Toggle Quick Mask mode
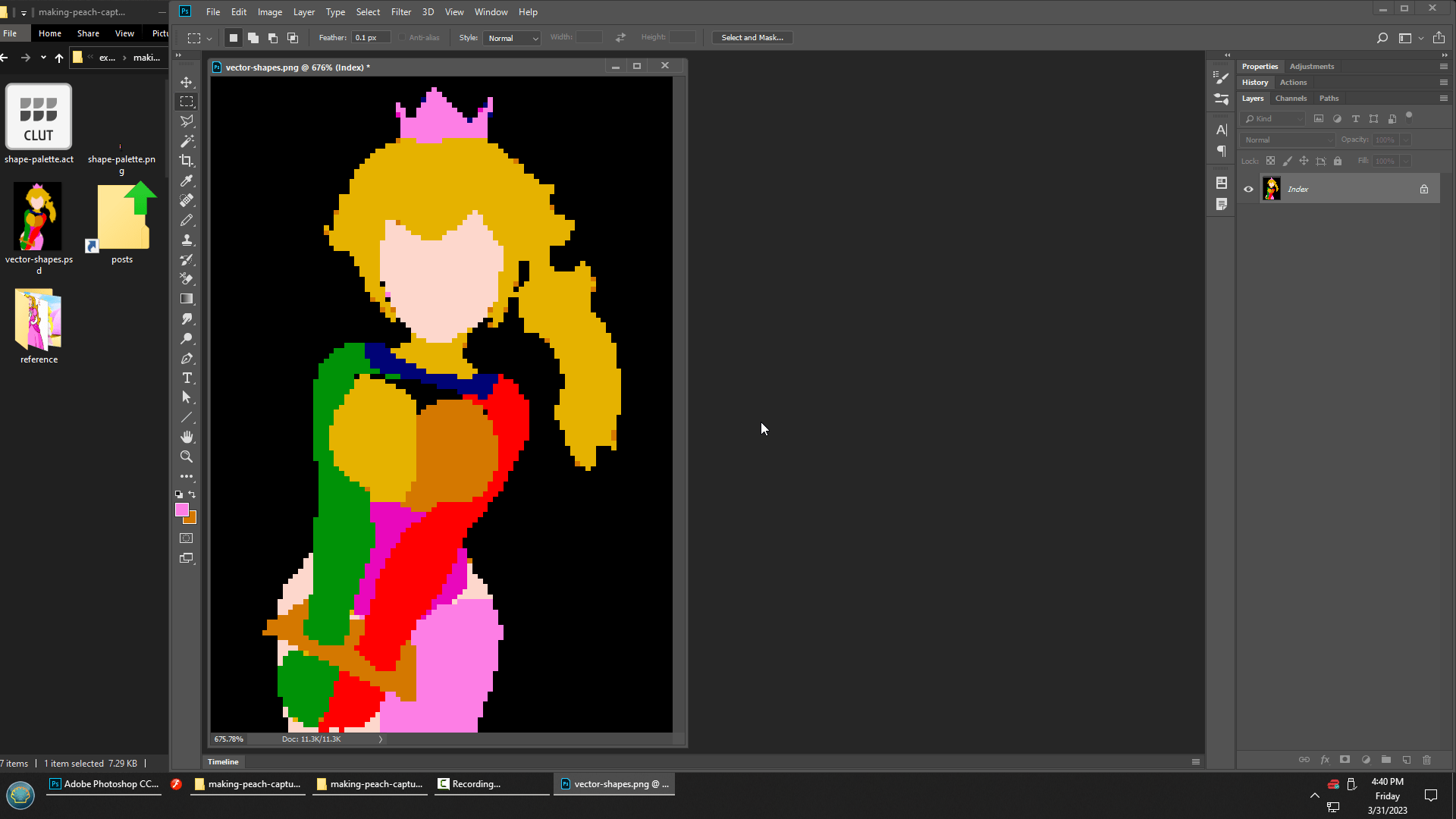The image size is (1456, 819). 187,538
